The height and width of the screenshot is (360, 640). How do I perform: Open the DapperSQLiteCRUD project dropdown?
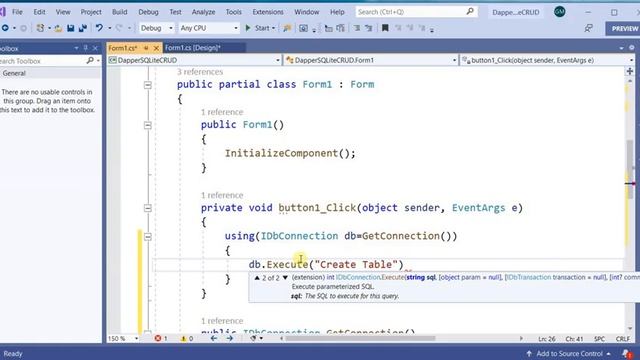point(194,60)
